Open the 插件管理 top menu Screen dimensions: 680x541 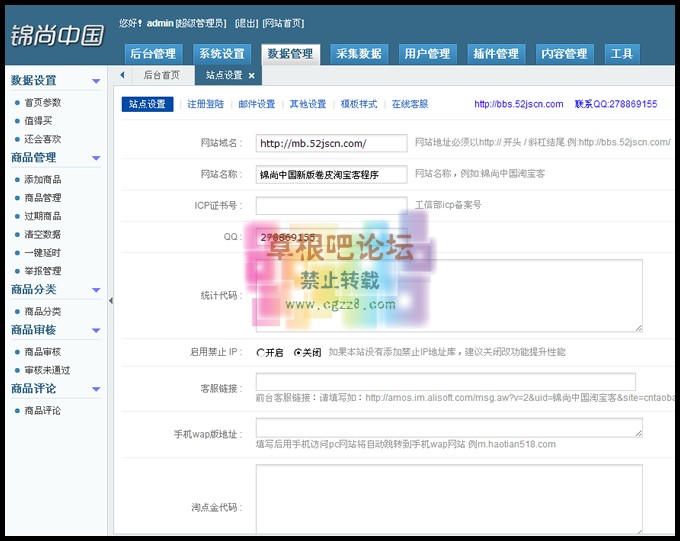[496, 54]
